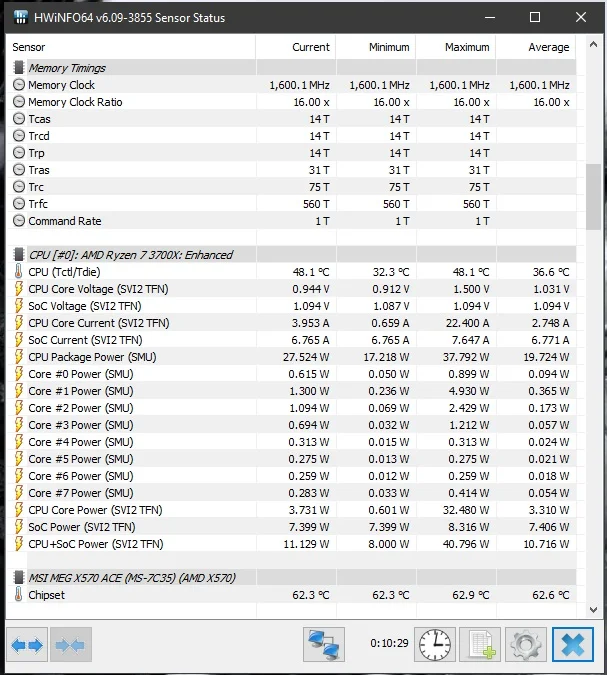Image resolution: width=607 pixels, height=675 pixels.
Task: Click the Maximum column header
Action: 456,47
